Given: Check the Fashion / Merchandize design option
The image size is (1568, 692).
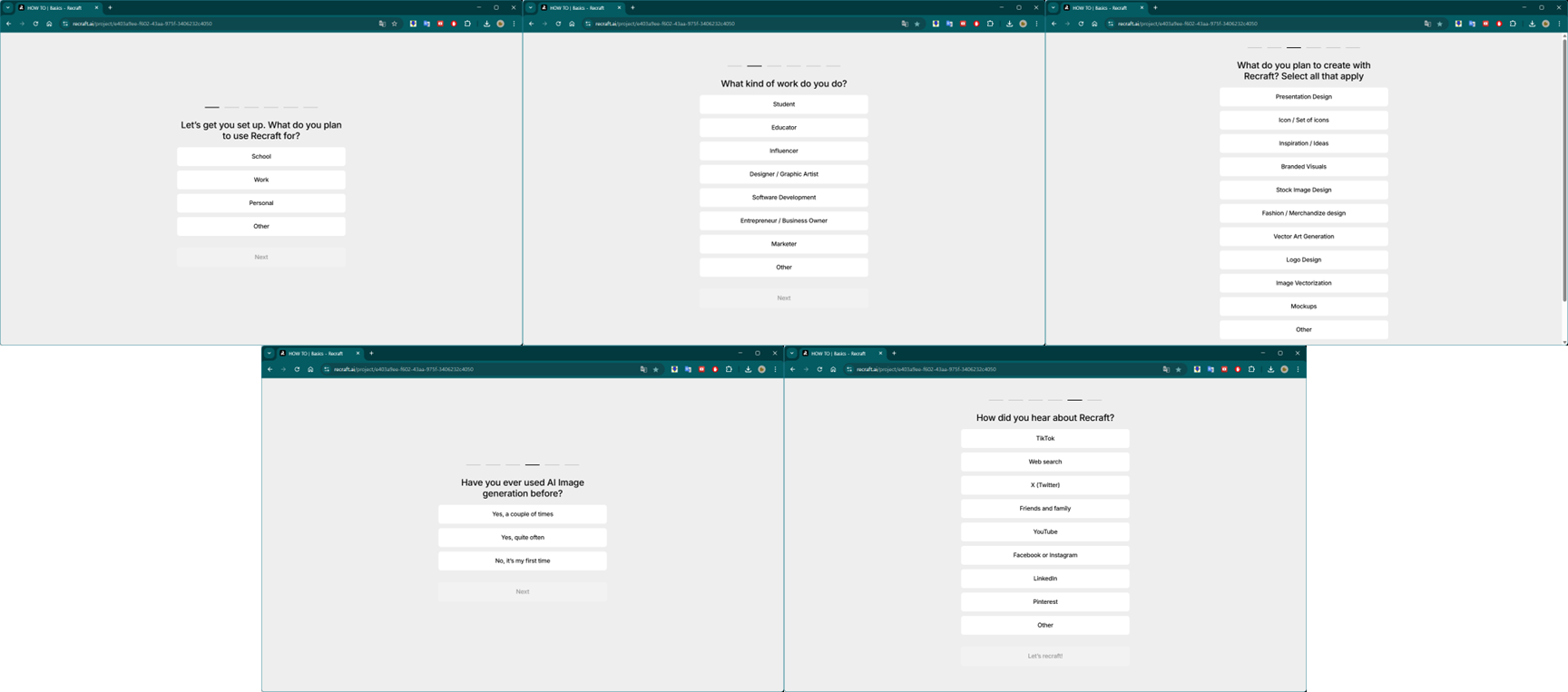Looking at the screenshot, I should point(1304,213).
